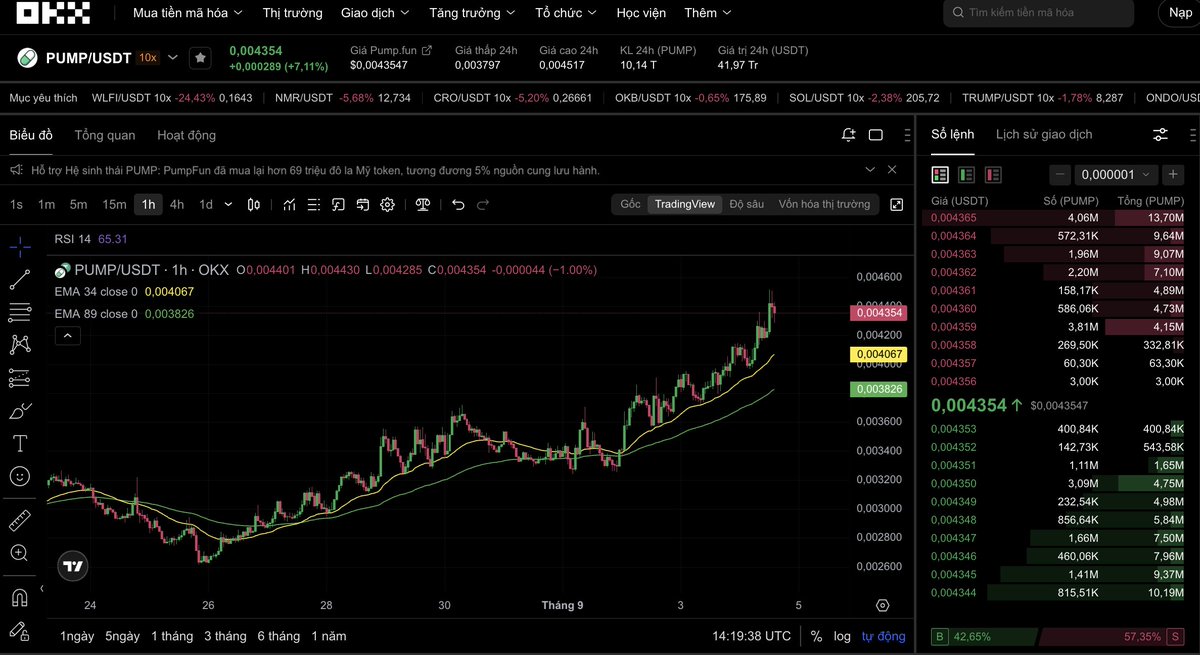1200x655 pixels.
Task: Click the lock drawings pencil icon
Action: 19,631
